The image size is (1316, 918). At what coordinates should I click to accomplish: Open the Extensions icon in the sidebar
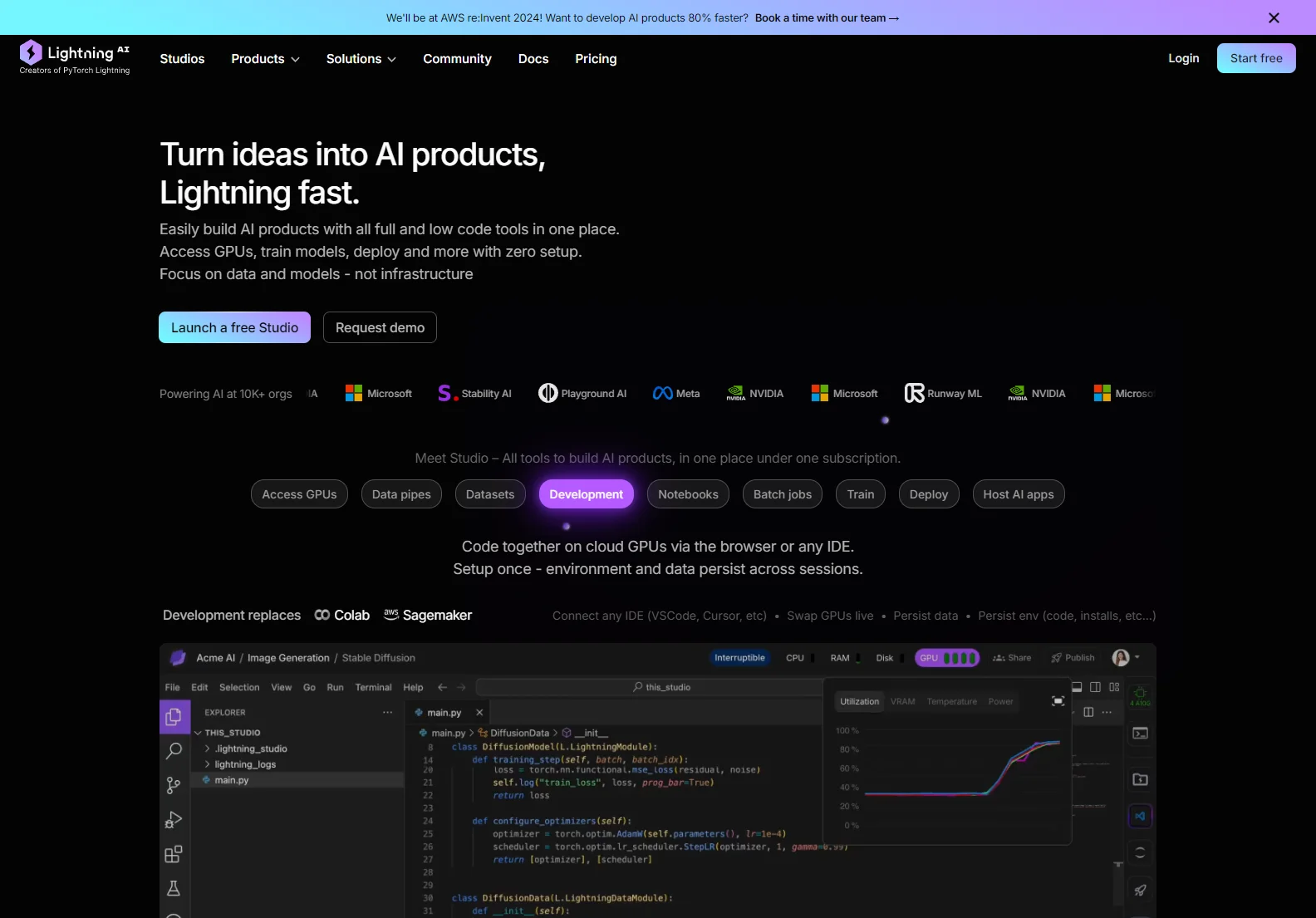(174, 854)
